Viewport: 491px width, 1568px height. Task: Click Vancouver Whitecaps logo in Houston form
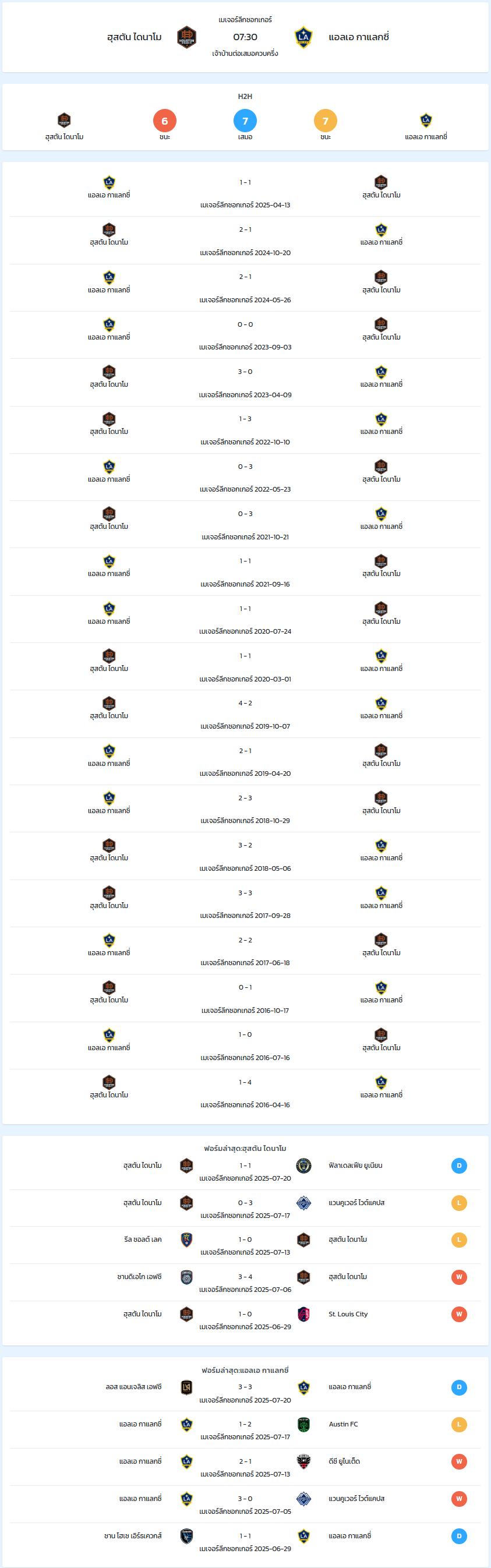(x=303, y=1203)
